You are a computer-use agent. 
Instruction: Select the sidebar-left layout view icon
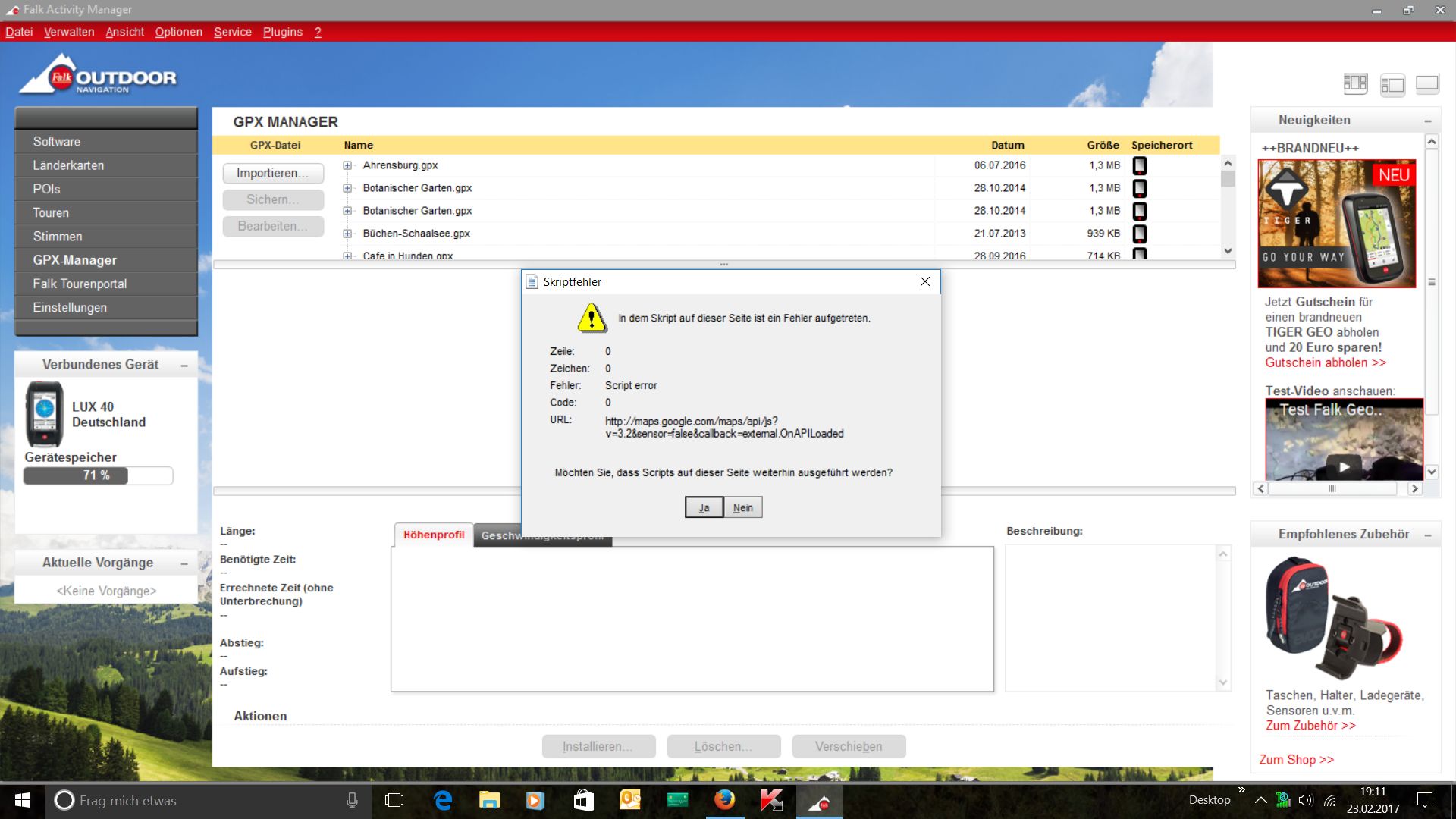coord(1392,84)
